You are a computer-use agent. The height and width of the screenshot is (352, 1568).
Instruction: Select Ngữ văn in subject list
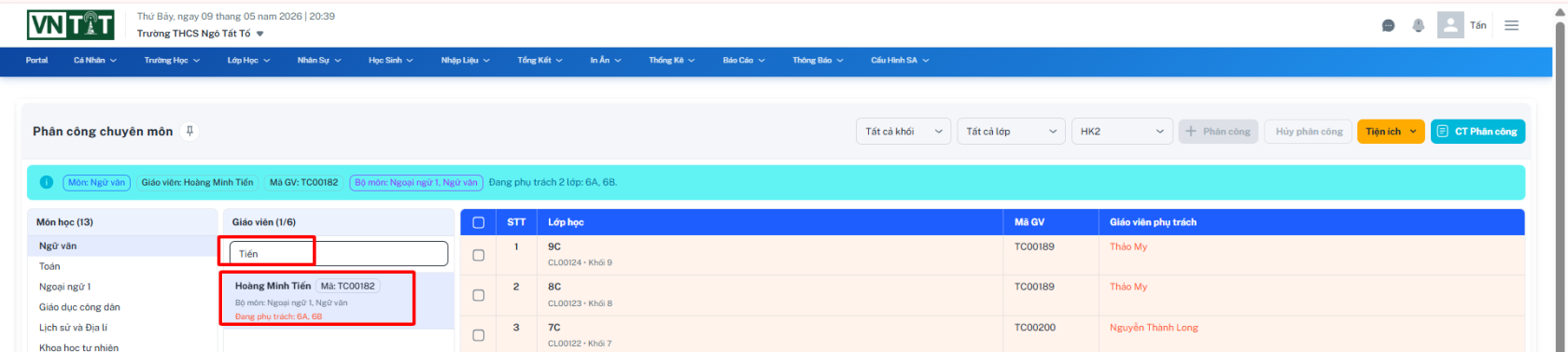[121, 246]
